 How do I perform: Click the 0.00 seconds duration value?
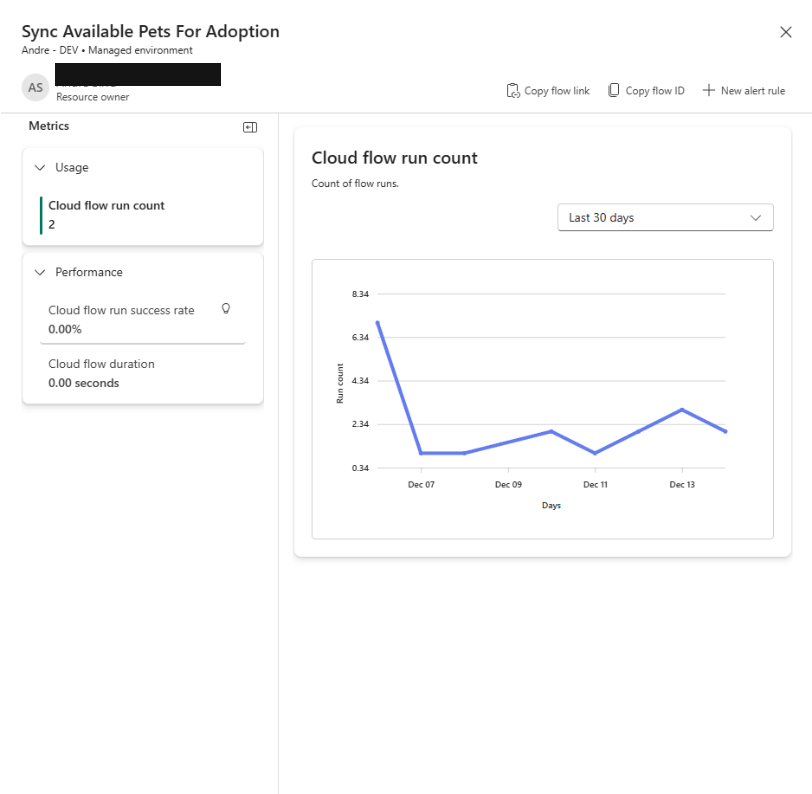pos(83,383)
